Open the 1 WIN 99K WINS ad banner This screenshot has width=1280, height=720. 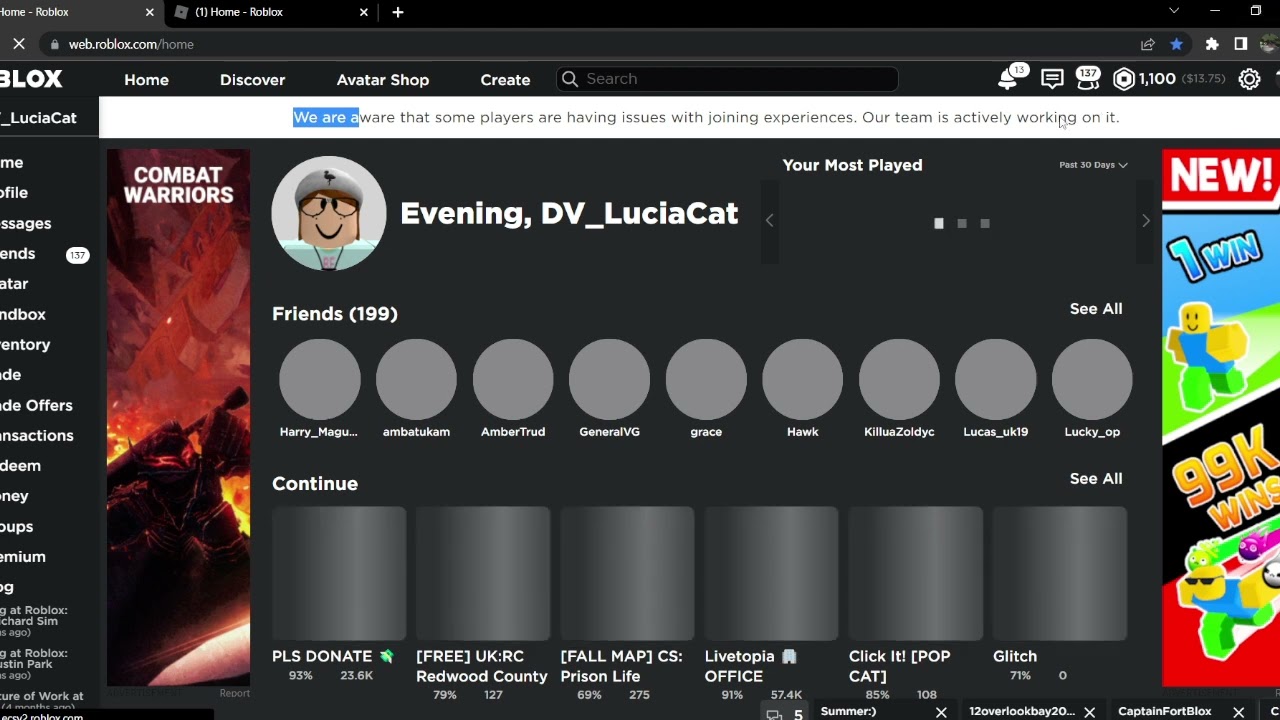pos(1221,418)
